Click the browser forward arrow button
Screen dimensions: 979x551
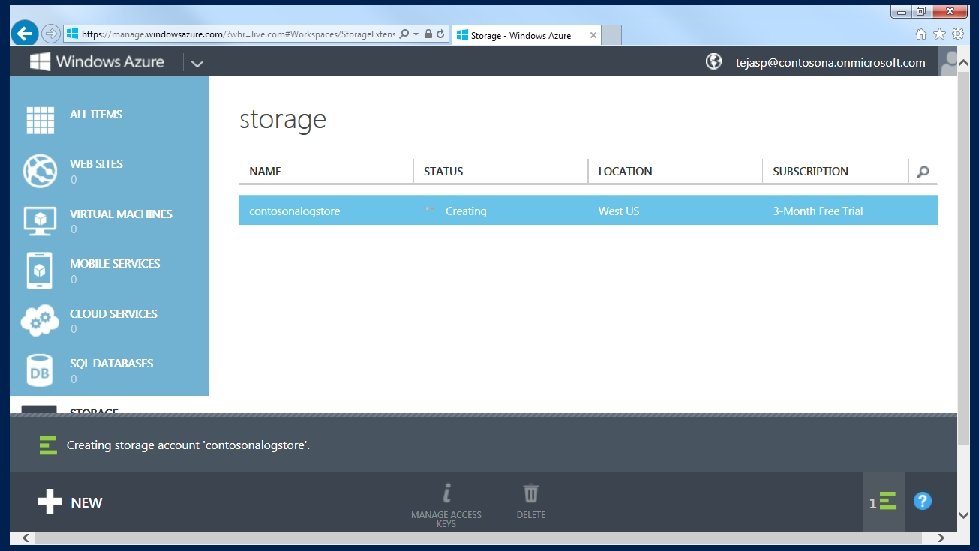pyautogui.click(x=51, y=34)
